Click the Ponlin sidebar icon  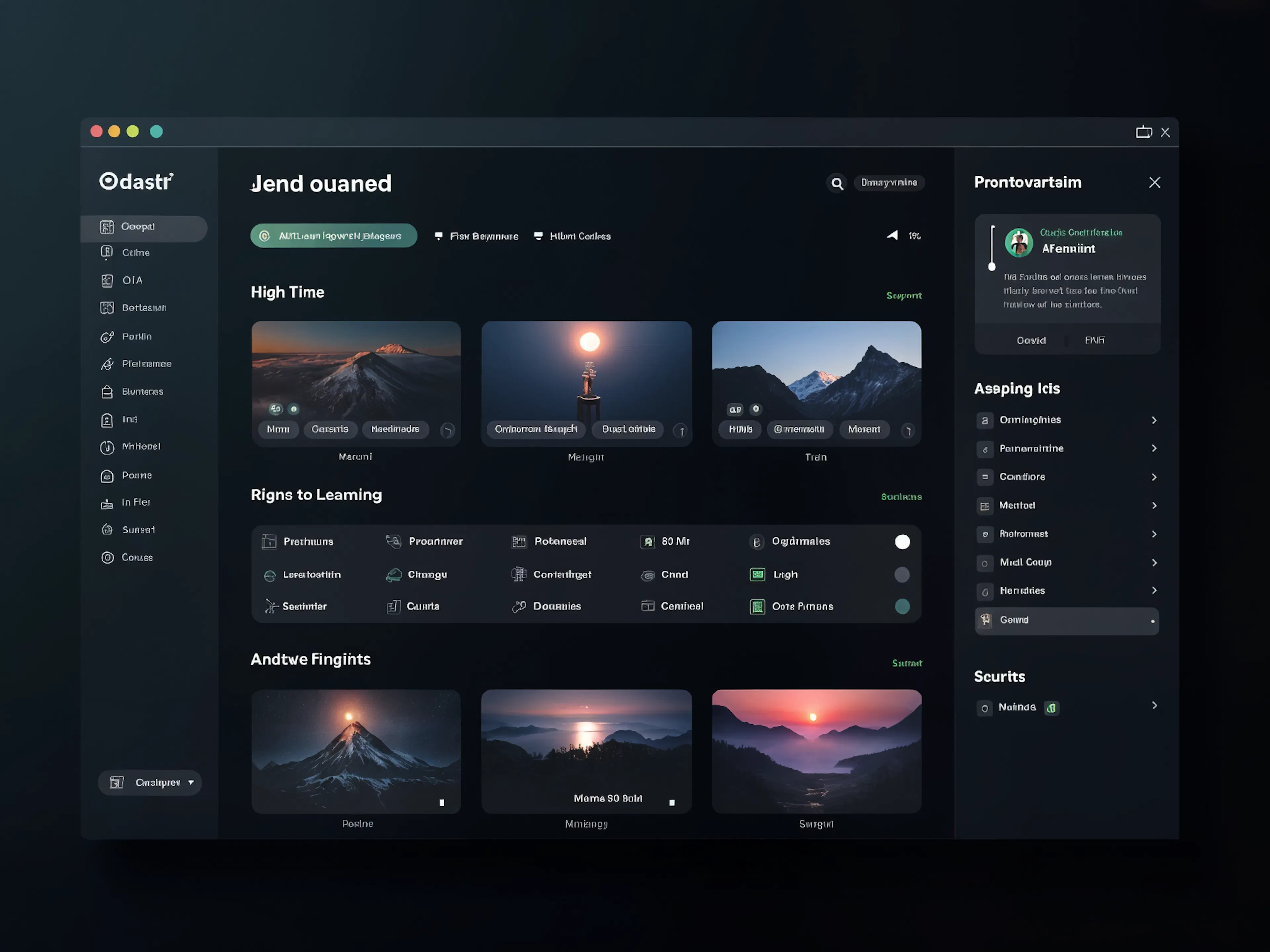point(107,337)
